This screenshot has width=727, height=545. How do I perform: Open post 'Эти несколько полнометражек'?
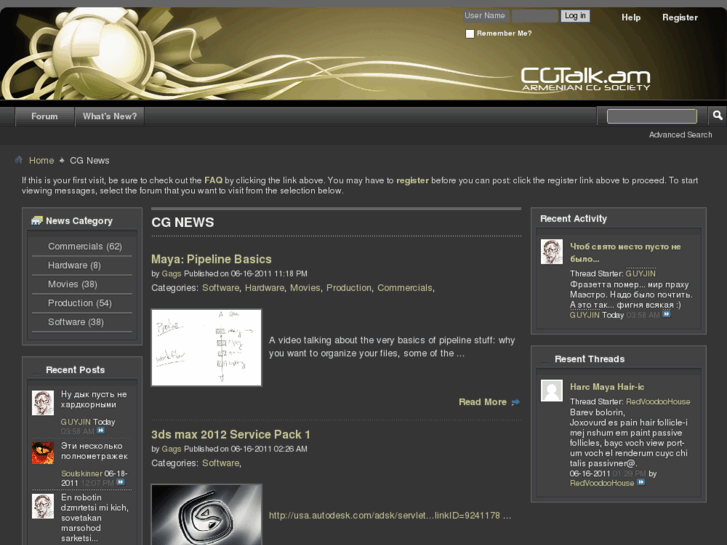(x=94, y=451)
